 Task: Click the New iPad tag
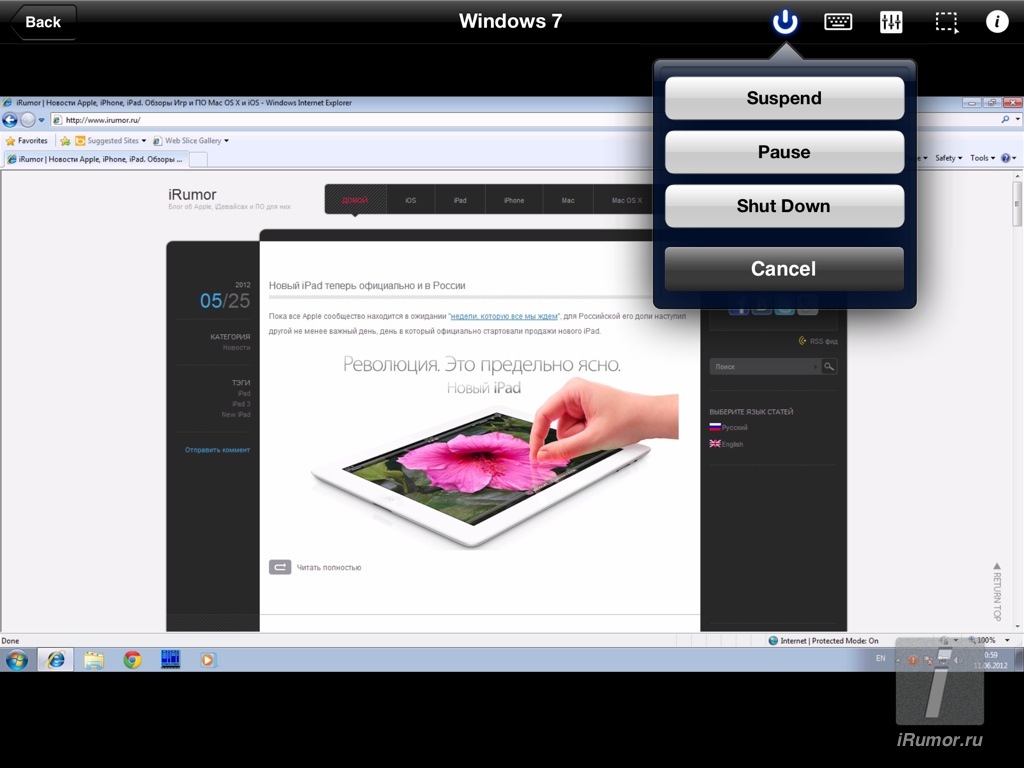[236, 415]
